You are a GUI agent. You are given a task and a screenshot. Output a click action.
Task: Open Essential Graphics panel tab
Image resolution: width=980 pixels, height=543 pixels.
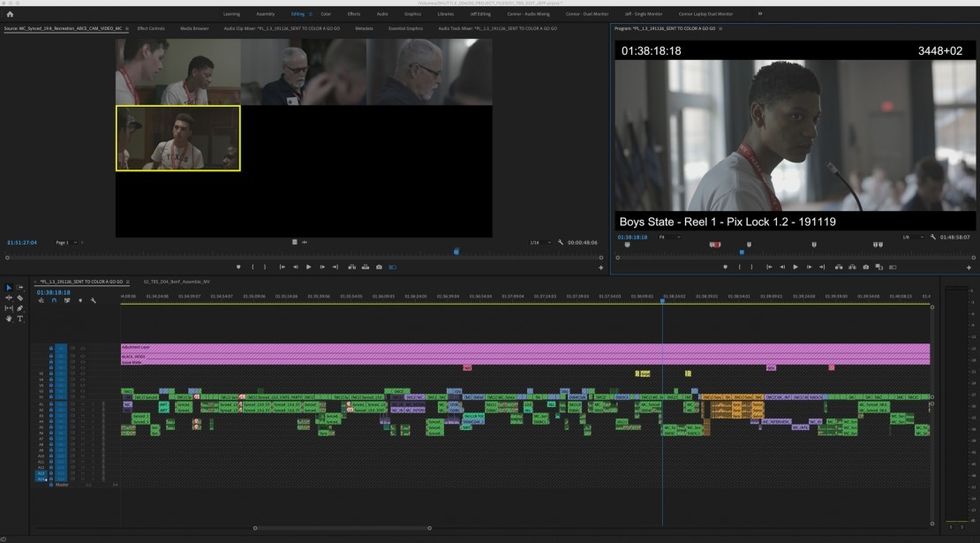coord(406,28)
